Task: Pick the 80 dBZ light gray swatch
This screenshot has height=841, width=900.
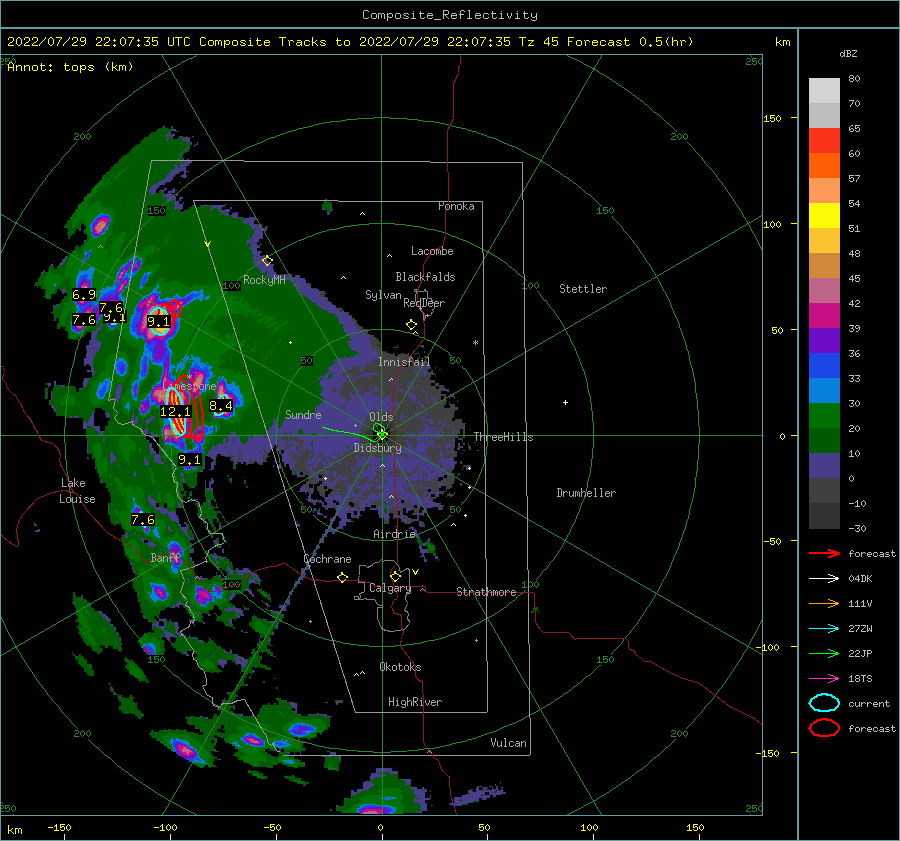Action: pyautogui.click(x=824, y=91)
